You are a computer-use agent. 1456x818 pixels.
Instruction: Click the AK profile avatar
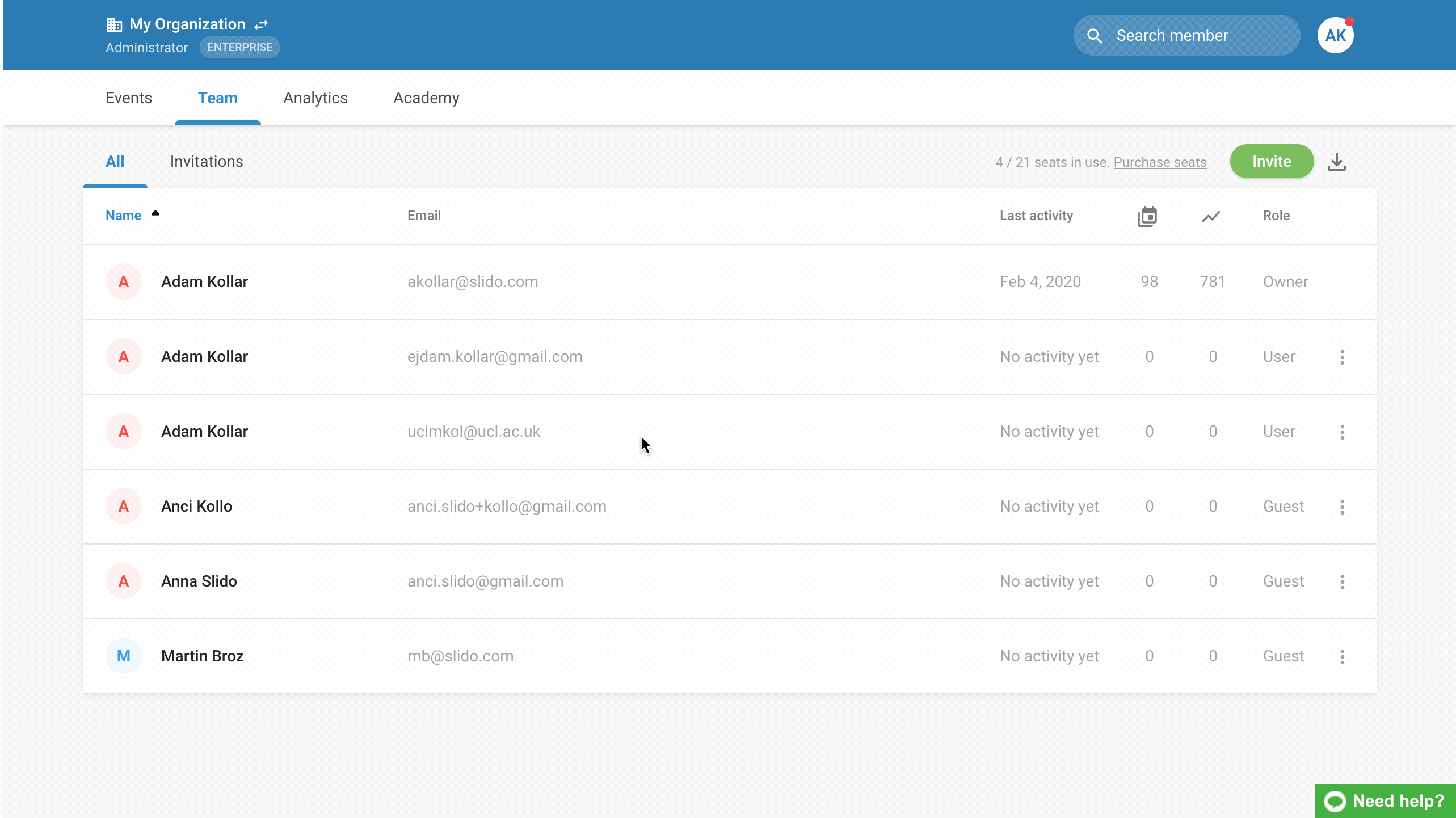point(1335,35)
